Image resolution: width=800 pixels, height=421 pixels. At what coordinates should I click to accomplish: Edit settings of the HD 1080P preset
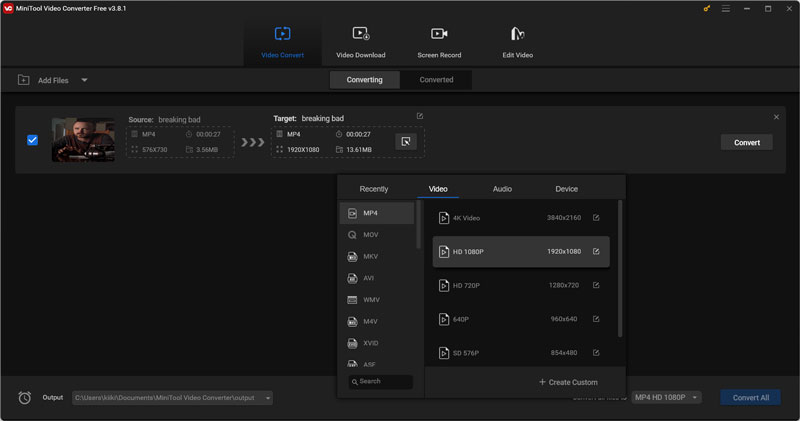tap(596, 252)
